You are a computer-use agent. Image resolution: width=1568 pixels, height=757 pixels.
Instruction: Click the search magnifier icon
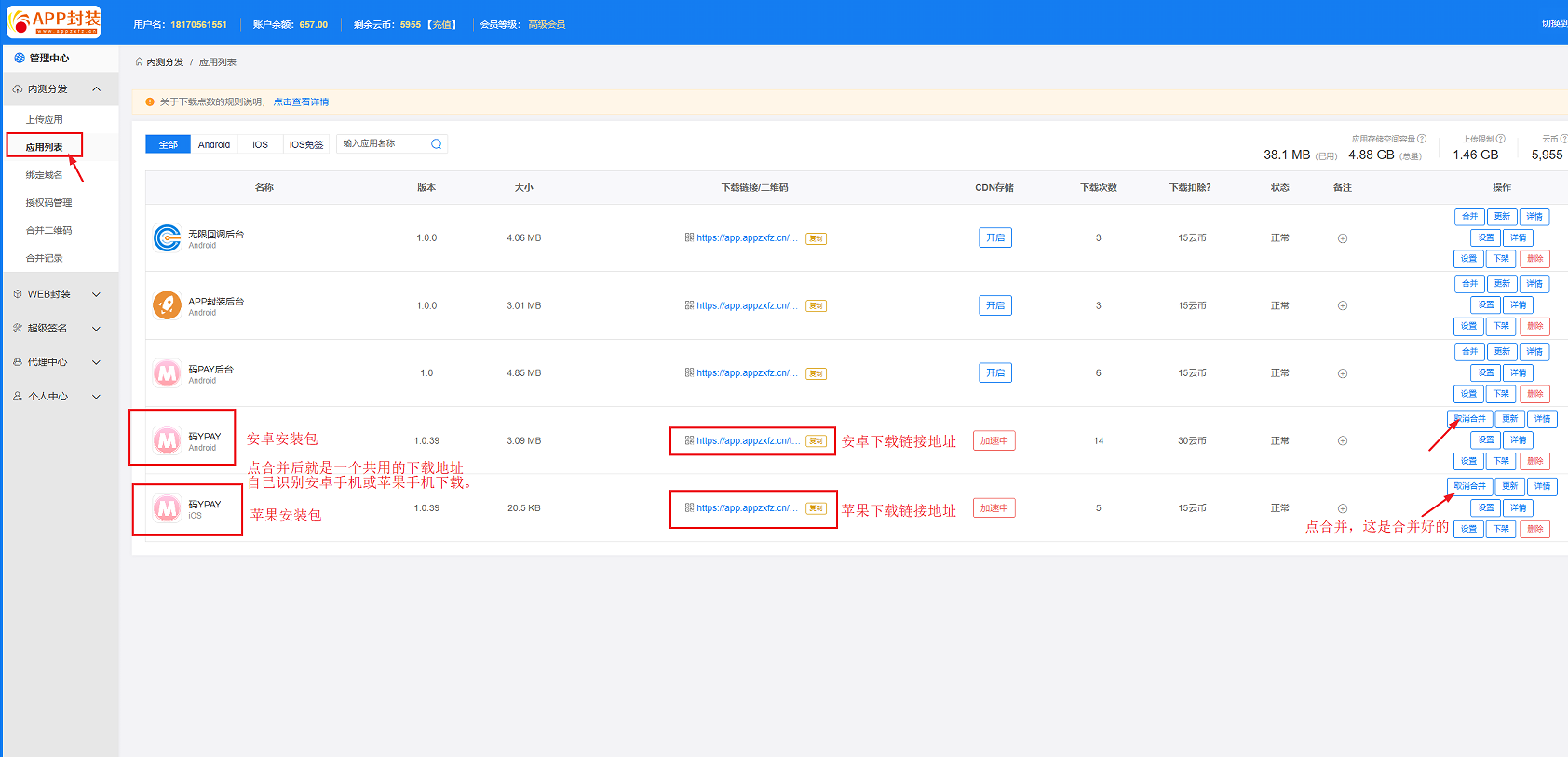[436, 144]
